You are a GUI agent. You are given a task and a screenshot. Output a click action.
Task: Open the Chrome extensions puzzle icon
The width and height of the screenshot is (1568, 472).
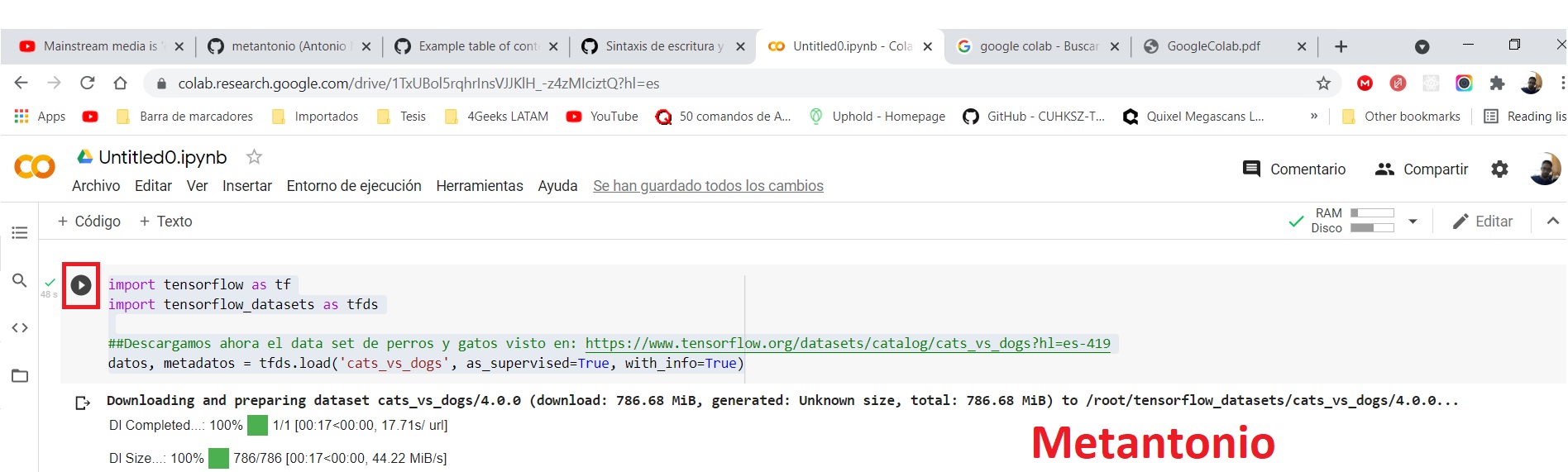click(x=1497, y=83)
